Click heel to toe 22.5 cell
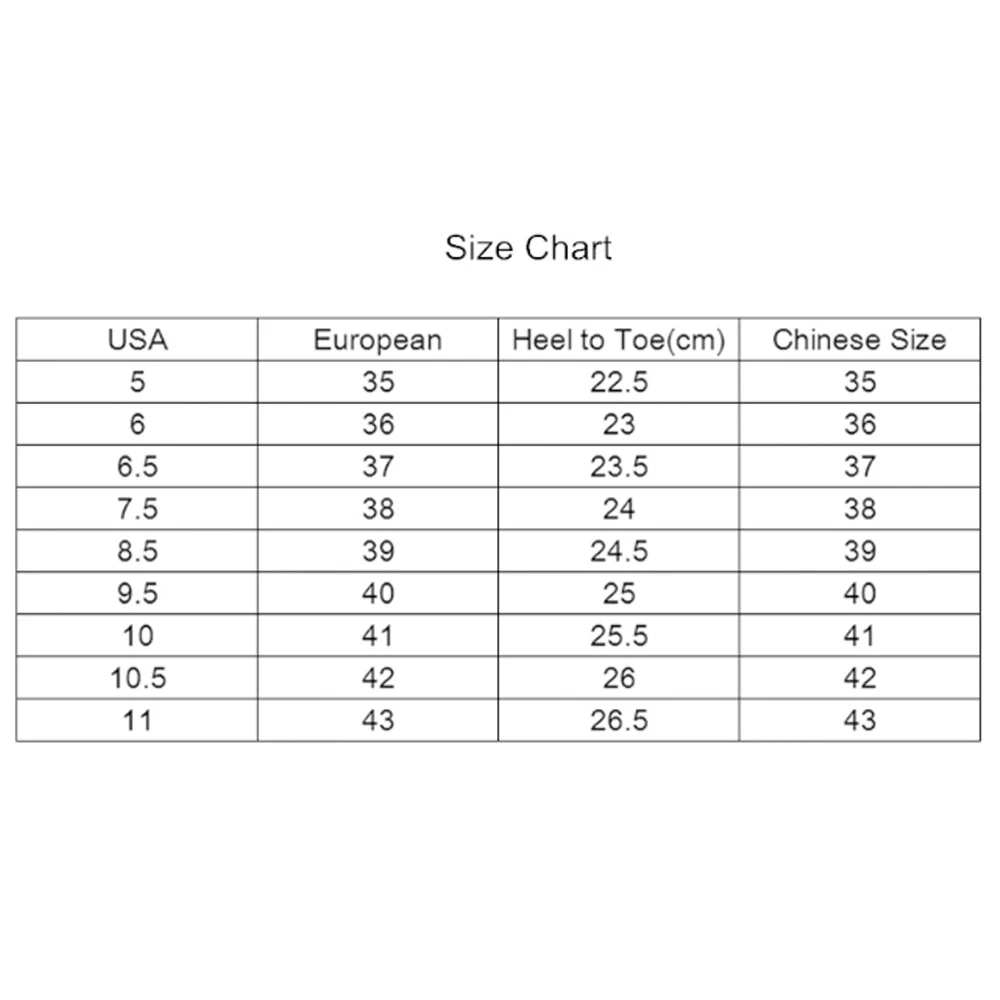 pos(619,382)
